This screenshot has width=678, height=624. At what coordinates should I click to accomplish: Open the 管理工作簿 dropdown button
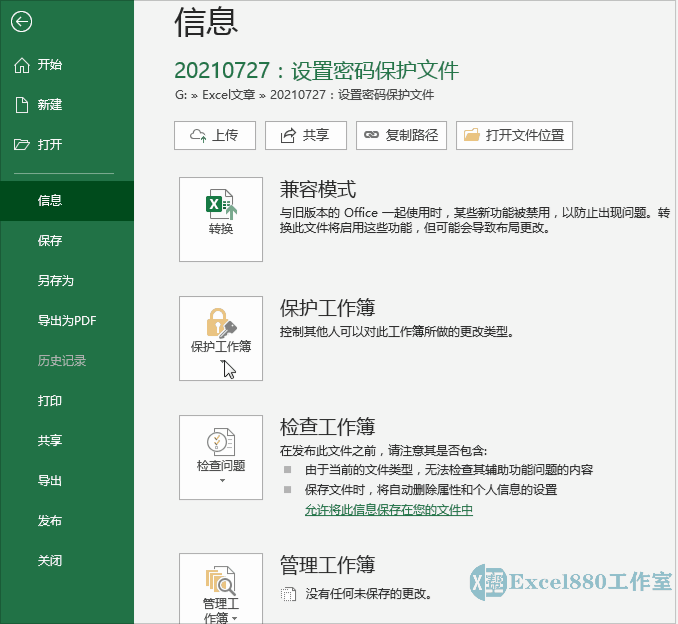click(221, 589)
